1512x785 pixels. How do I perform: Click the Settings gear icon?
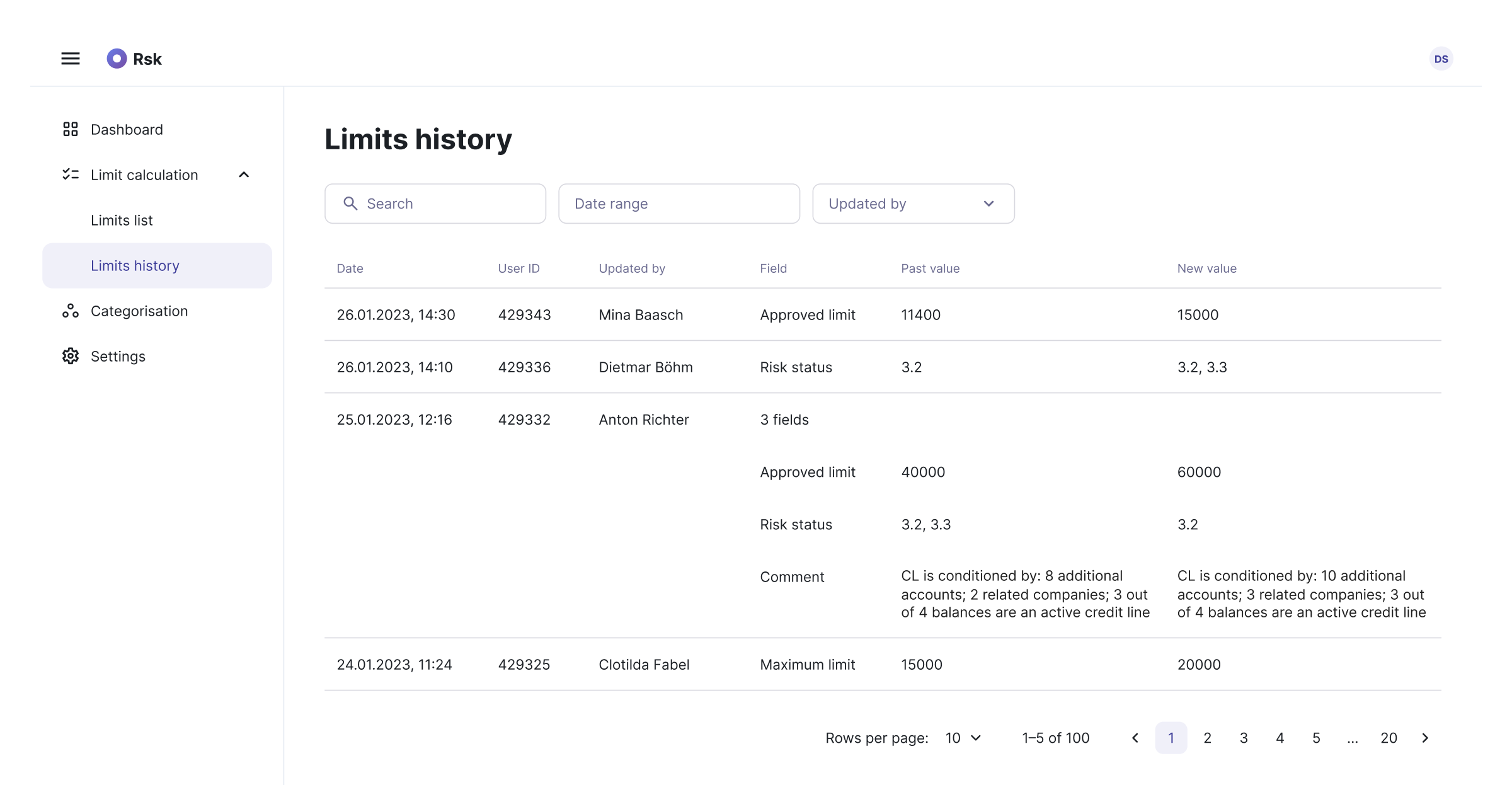click(71, 356)
